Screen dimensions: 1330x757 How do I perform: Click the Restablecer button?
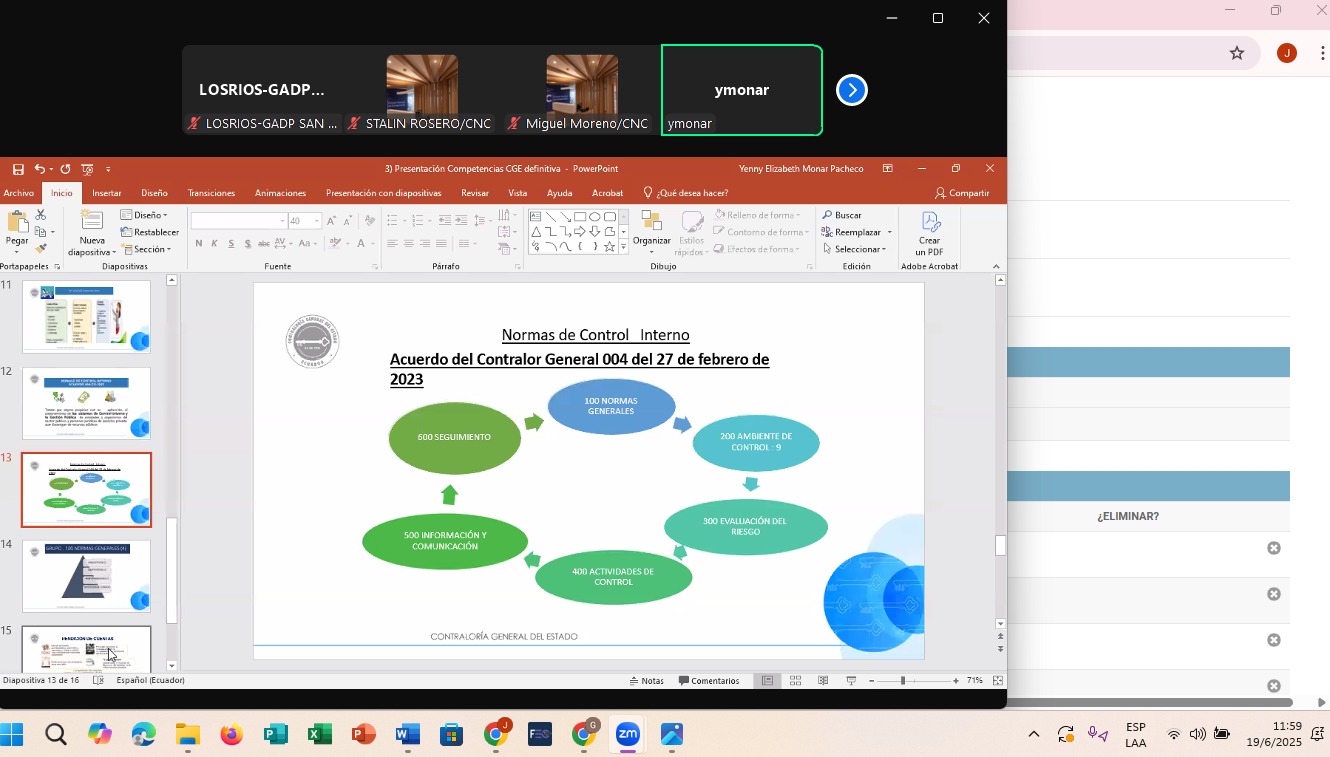point(149,232)
